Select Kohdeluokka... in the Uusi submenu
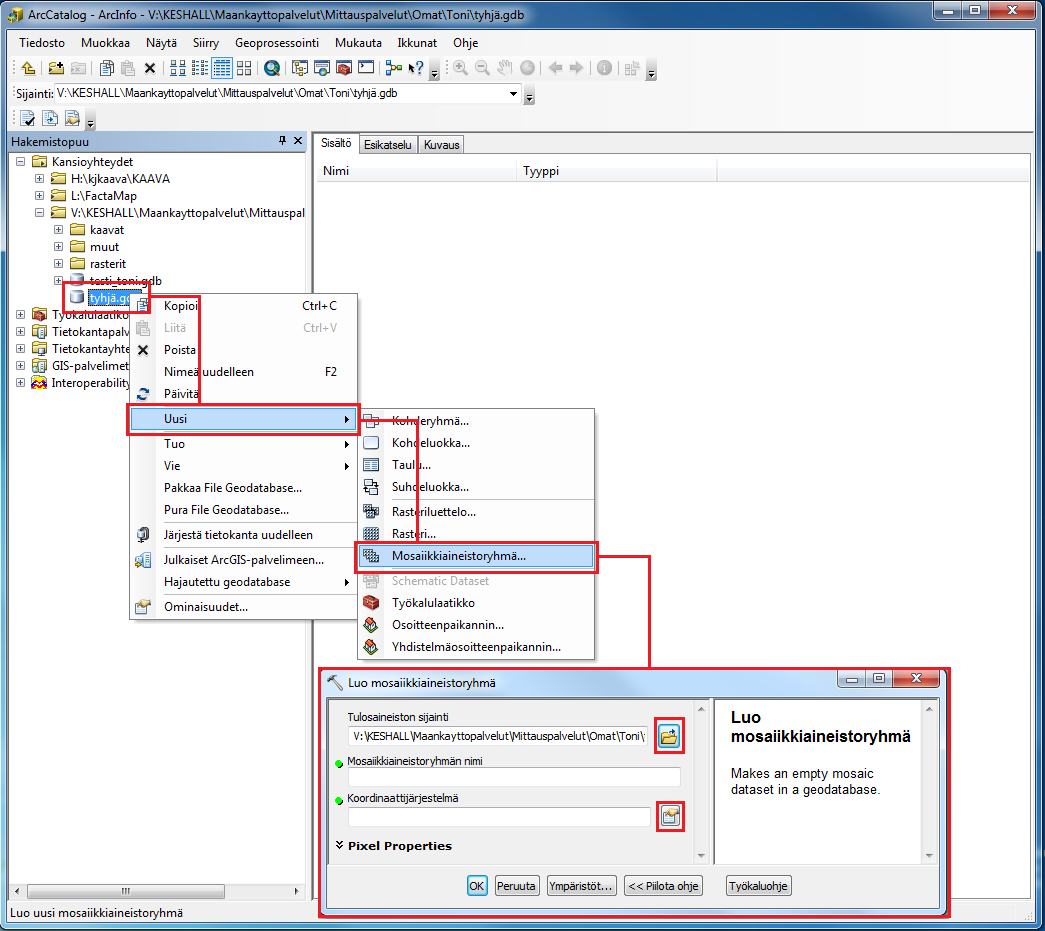 click(476, 443)
